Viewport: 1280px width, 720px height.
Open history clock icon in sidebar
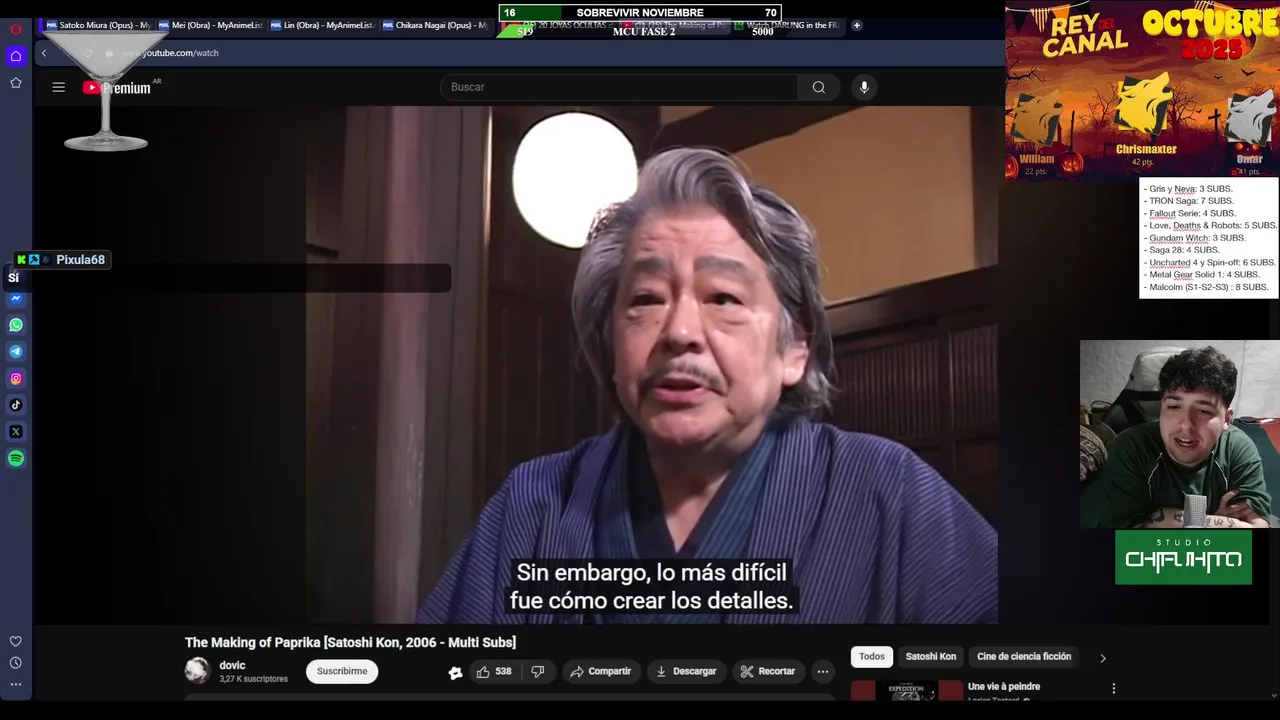tap(15, 663)
